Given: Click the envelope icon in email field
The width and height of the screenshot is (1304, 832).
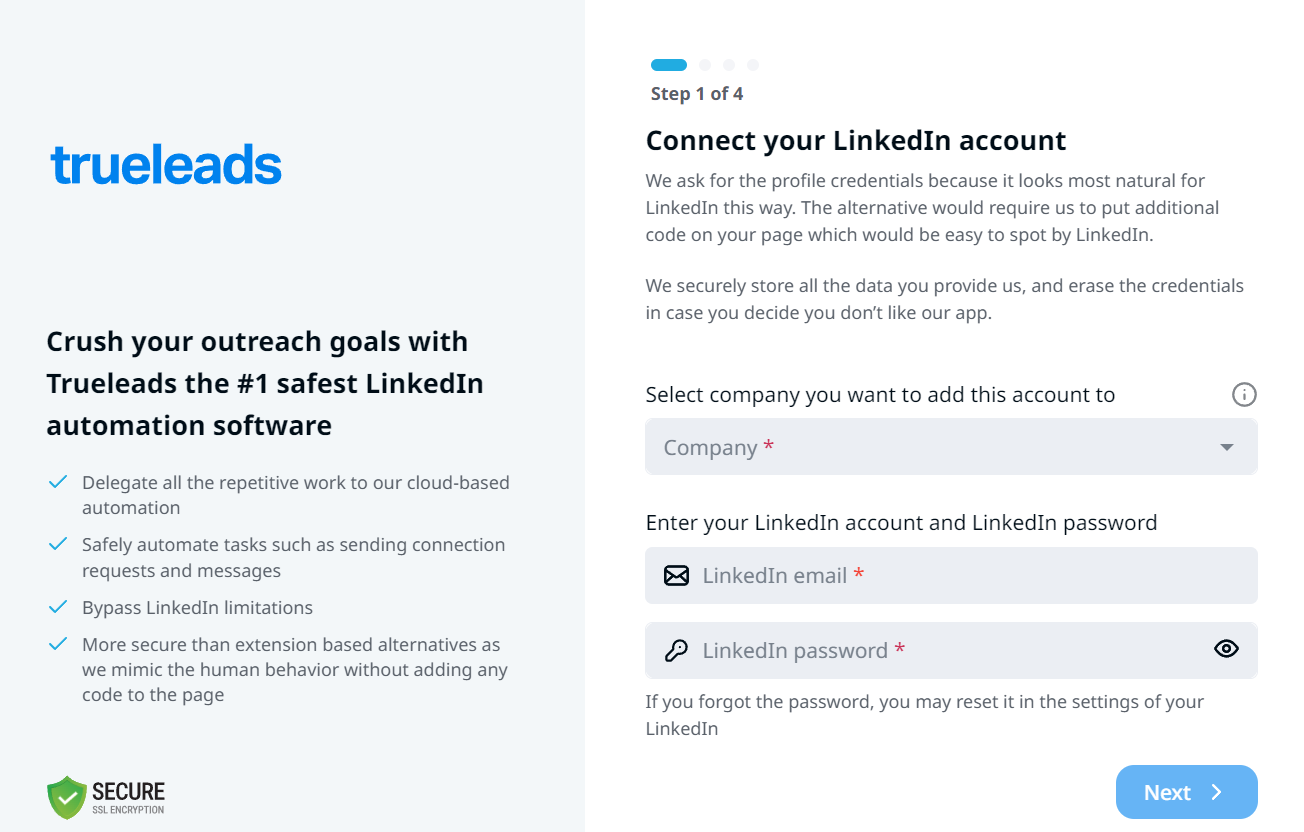Looking at the screenshot, I should click(x=677, y=576).
